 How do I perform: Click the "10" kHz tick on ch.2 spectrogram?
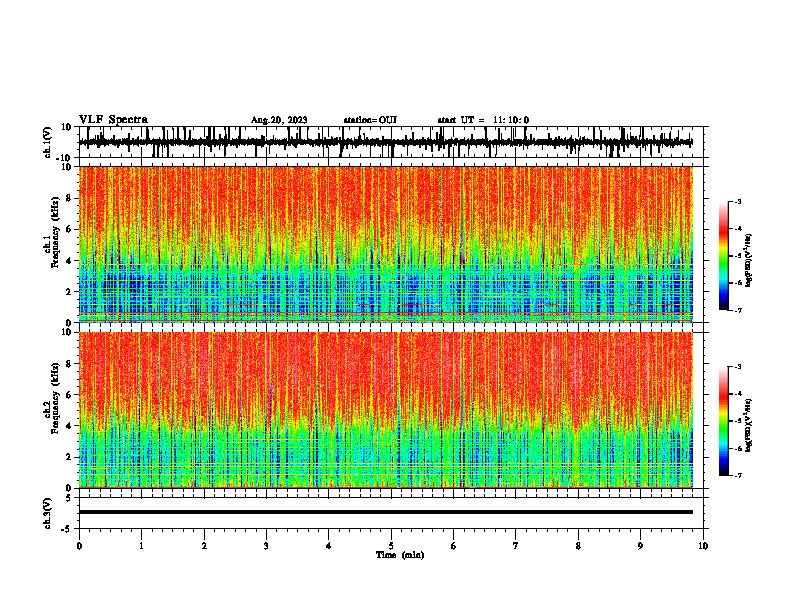67,332
